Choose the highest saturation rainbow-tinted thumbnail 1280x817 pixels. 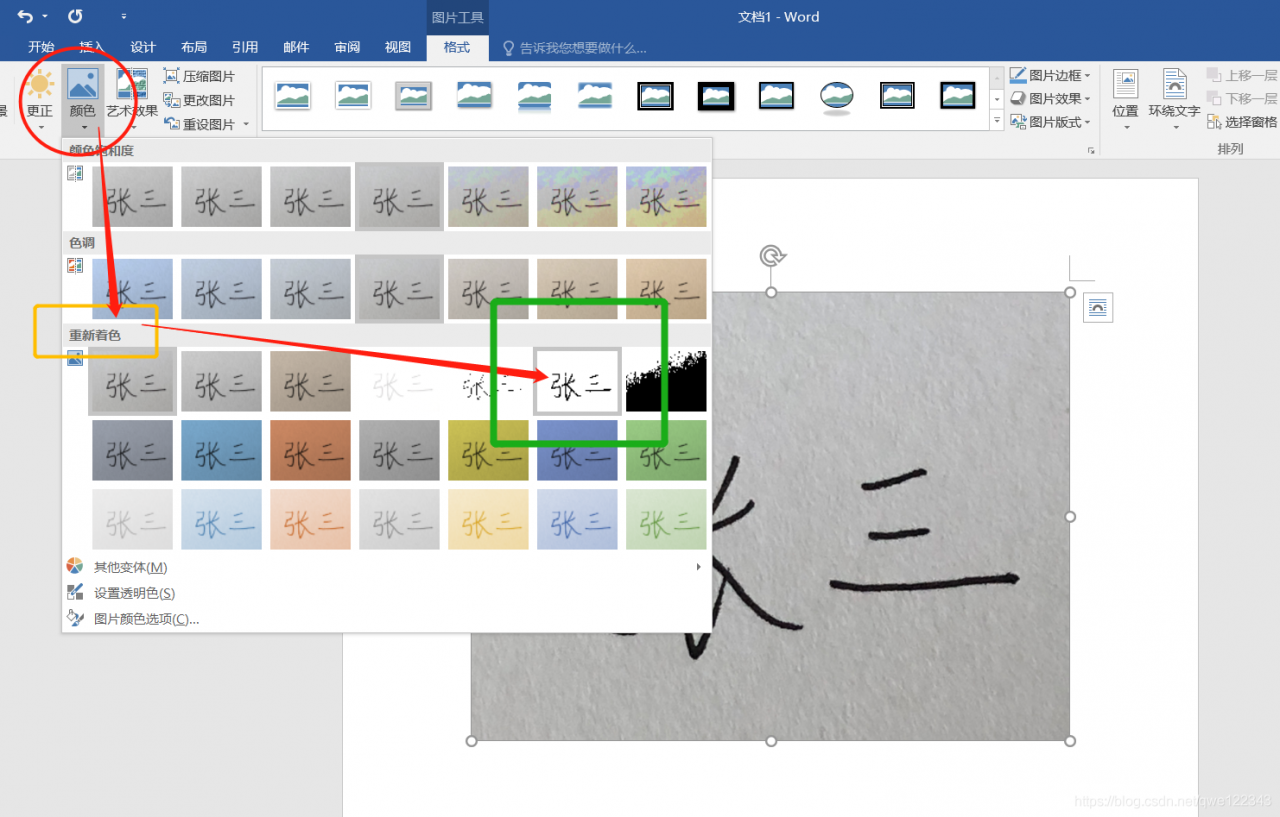click(x=666, y=196)
